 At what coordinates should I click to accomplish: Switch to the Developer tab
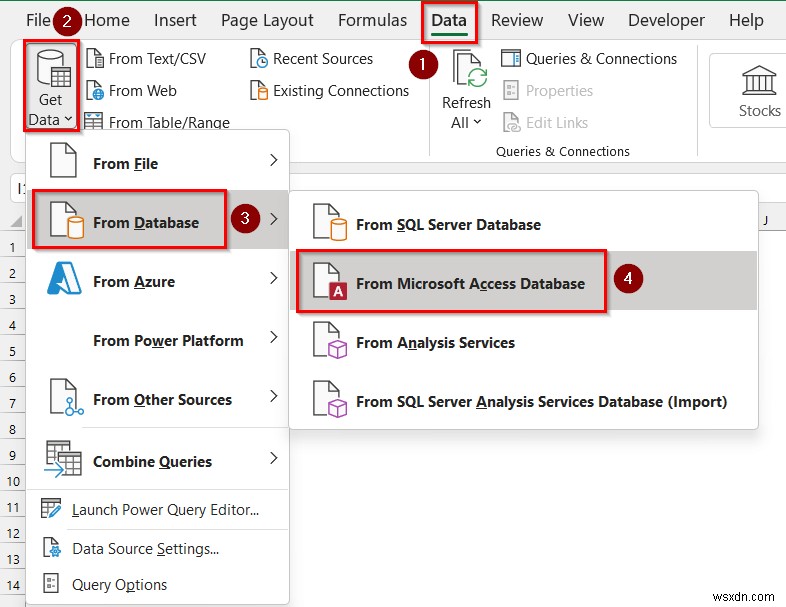tap(666, 20)
